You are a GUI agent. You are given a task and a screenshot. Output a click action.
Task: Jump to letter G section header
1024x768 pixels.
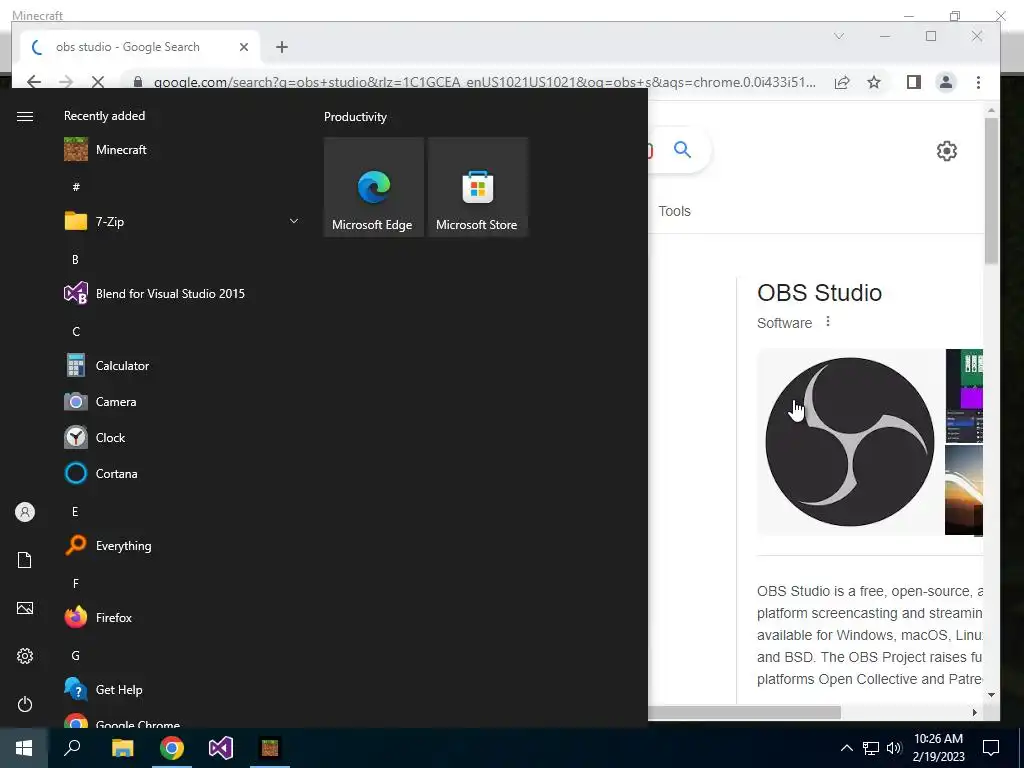[76, 656]
